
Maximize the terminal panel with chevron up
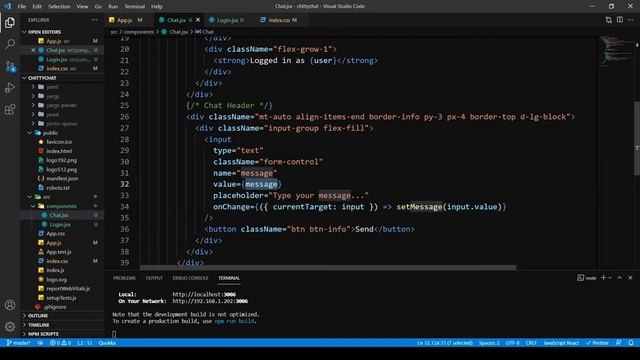click(x=619, y=278)
